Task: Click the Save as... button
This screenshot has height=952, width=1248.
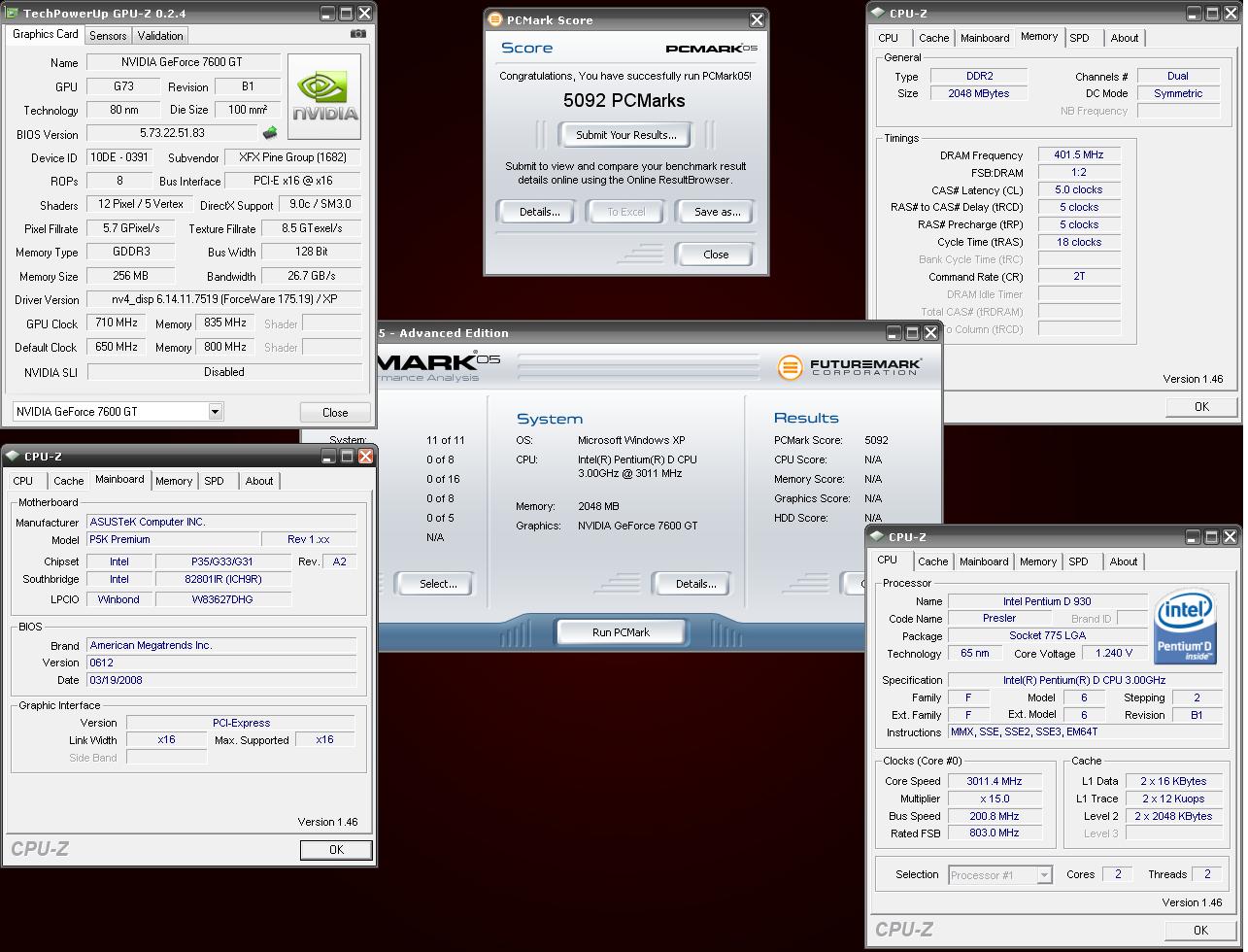Action: [717, 212]
